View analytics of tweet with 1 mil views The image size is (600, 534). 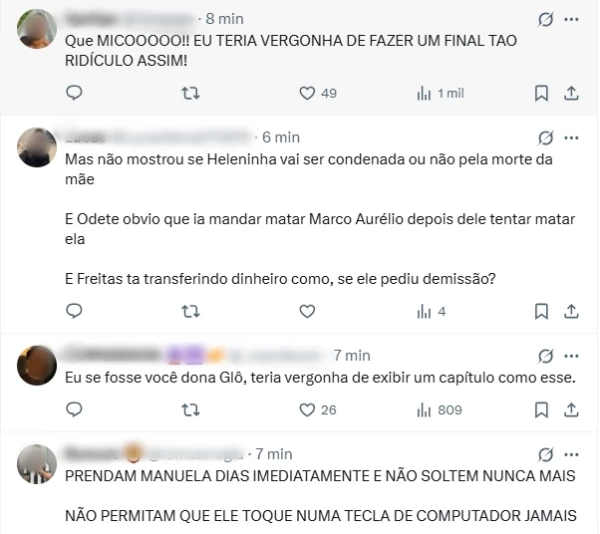[440, 93]
